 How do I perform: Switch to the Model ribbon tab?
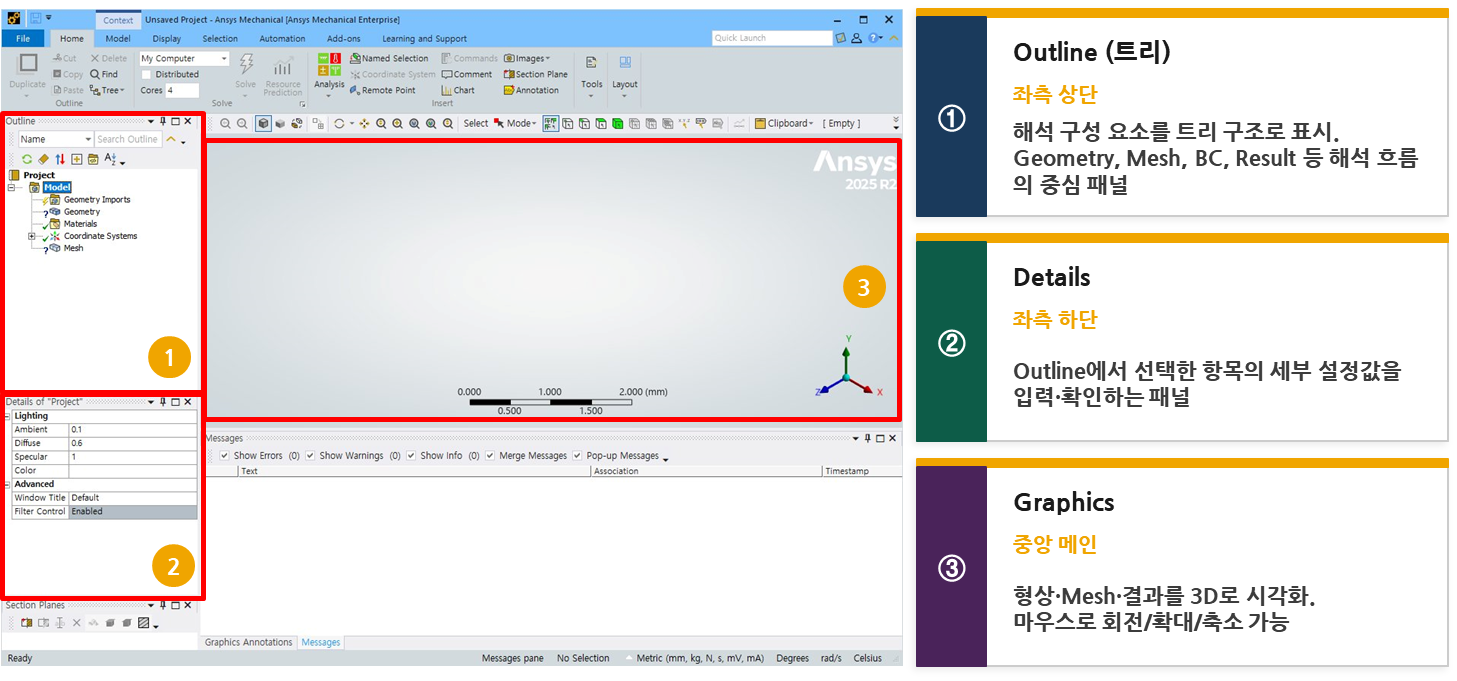coord(118,39)
